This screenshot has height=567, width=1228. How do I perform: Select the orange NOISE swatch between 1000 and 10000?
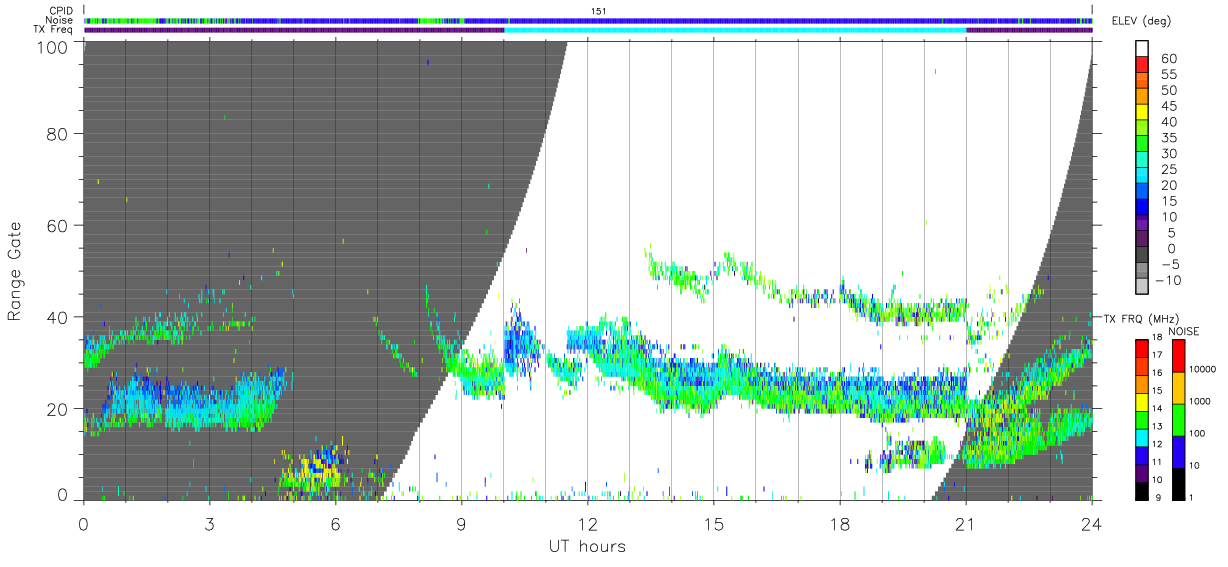click(1177, 387)
